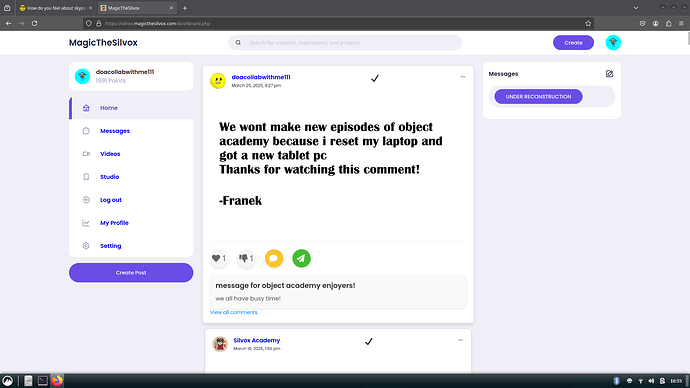Open the three-dot menu on doacollabwithme111's post
The image size is (690, 388).
[462, 77]
